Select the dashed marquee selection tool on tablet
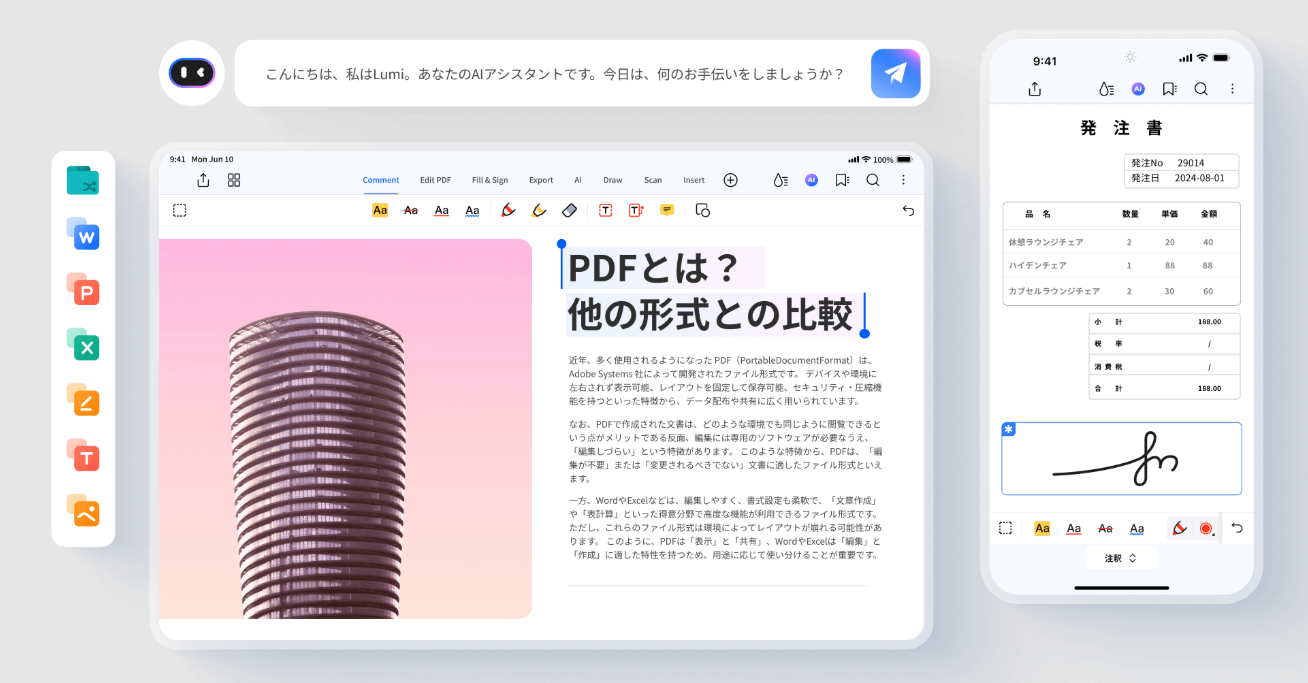Image resolution: width=1308 pixels, height=683 pixels. [x=179, y=210]
